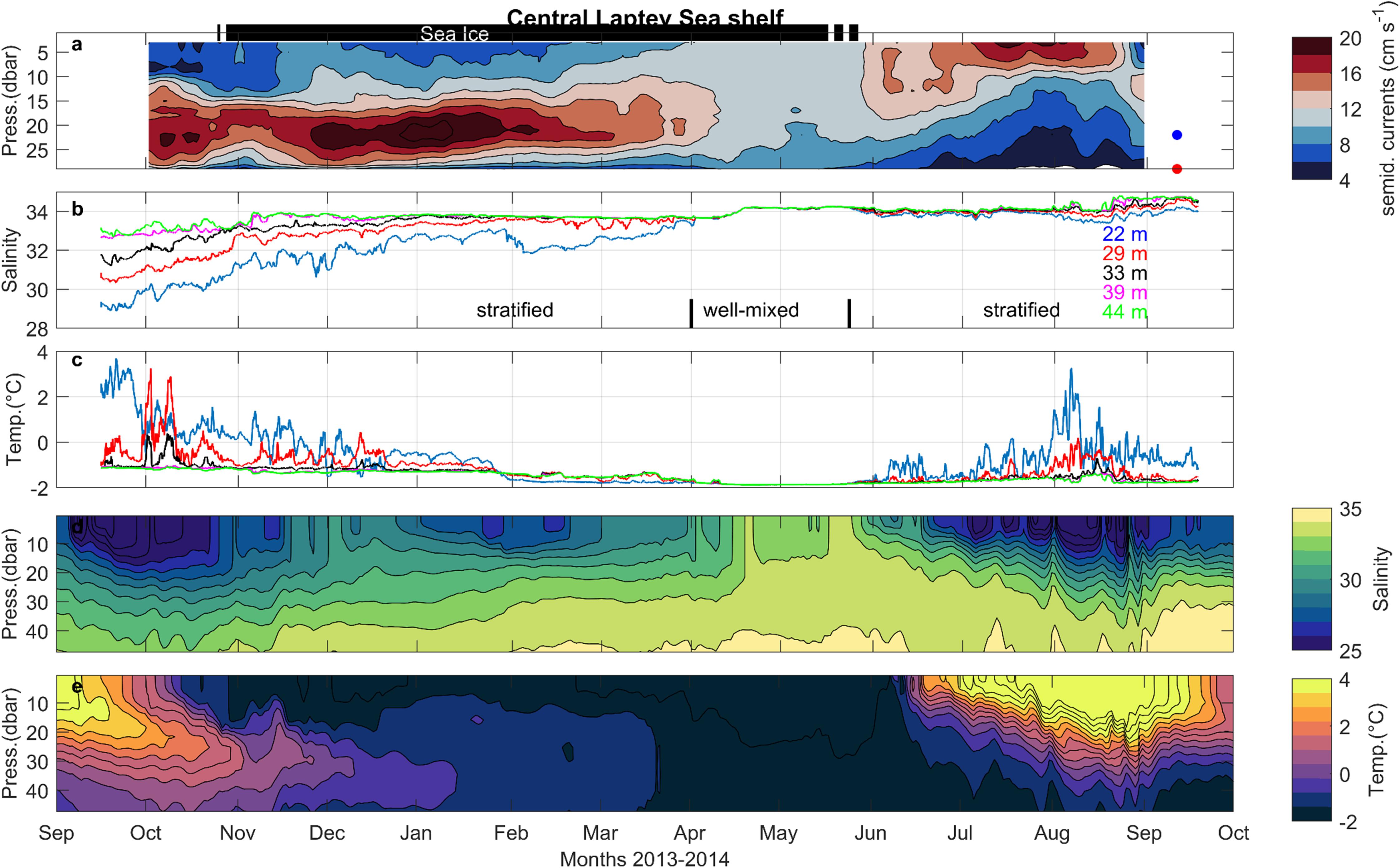Click the temperature colorbar ranging -2 to 4

[1312, 750]
